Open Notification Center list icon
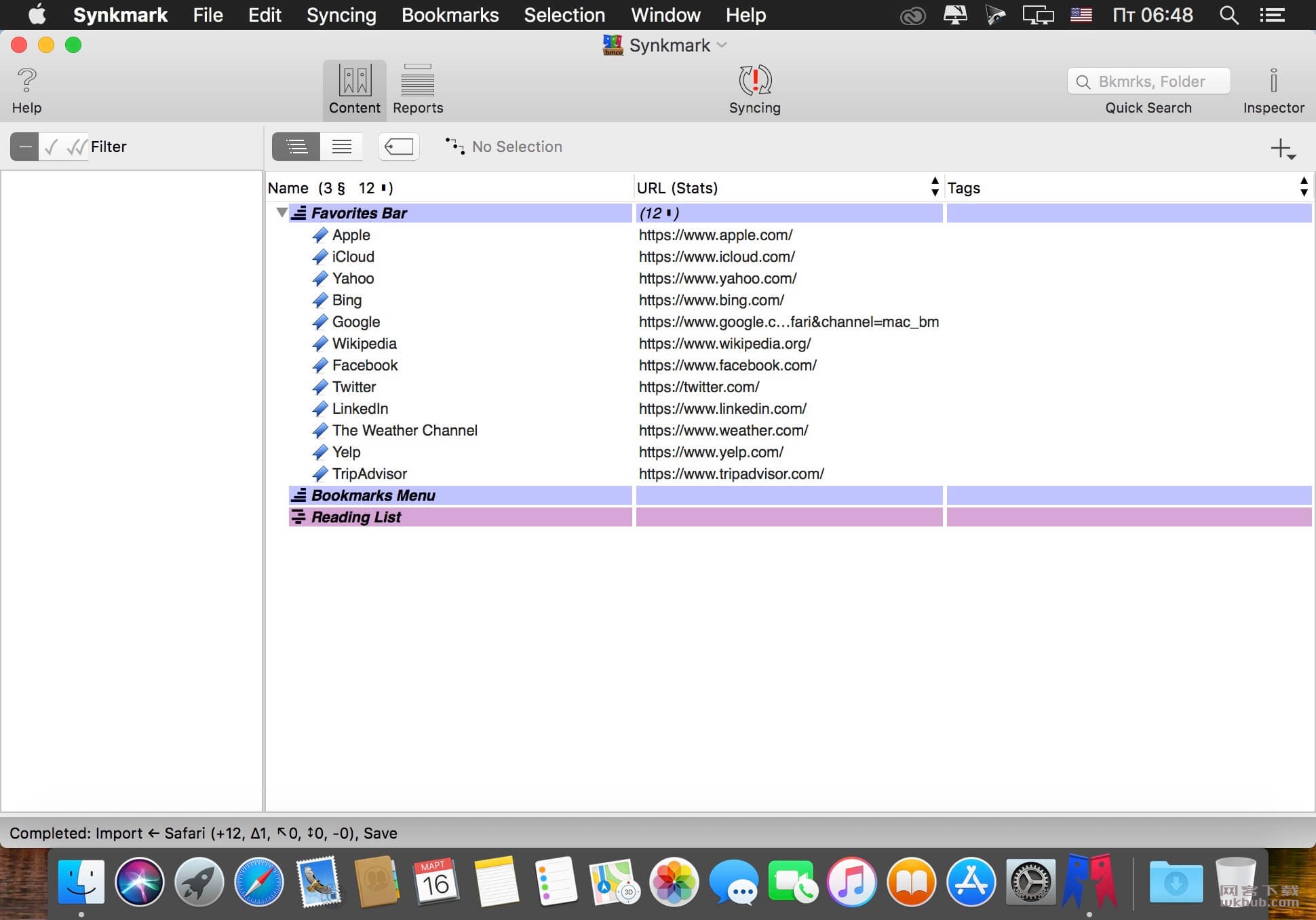Screen dimensions: 1316x920 [x=1272, y=15]
